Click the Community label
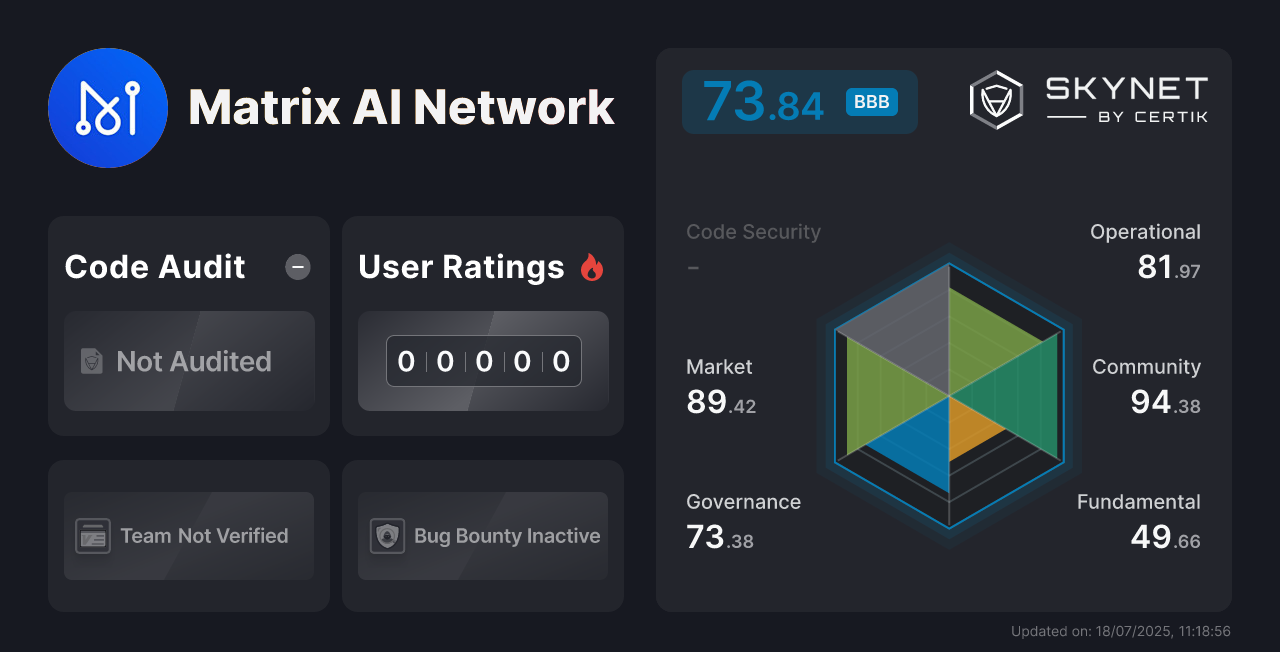 click(1146, 367)
